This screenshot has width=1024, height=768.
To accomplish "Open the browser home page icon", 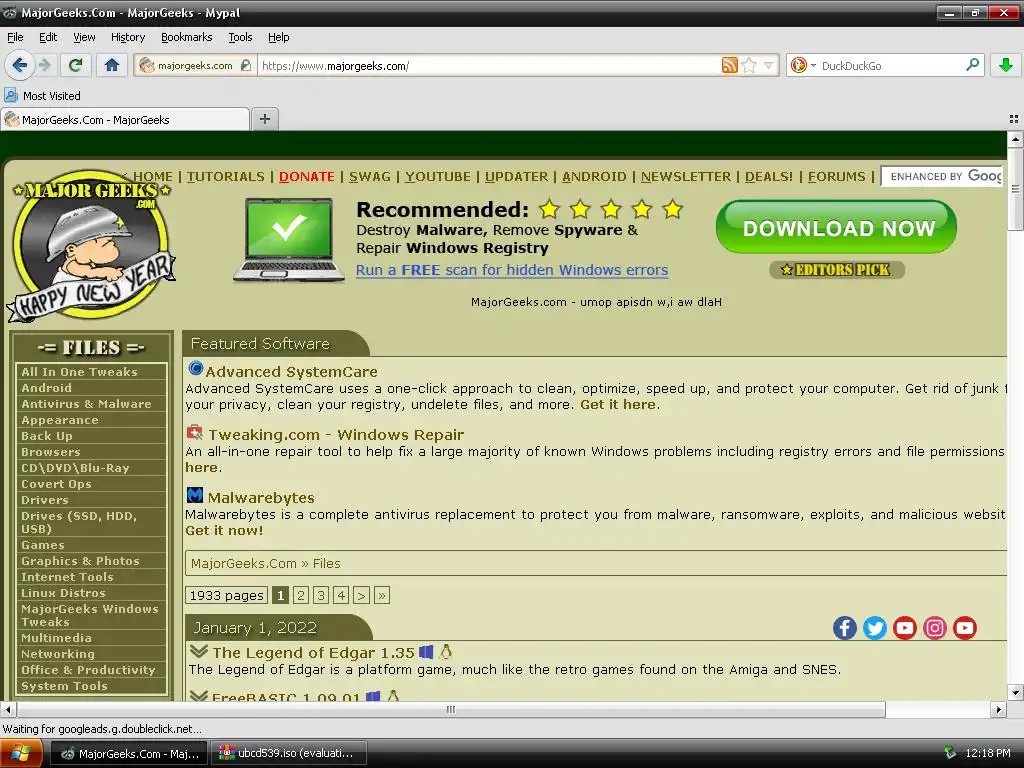I will (x=112, y=65).
